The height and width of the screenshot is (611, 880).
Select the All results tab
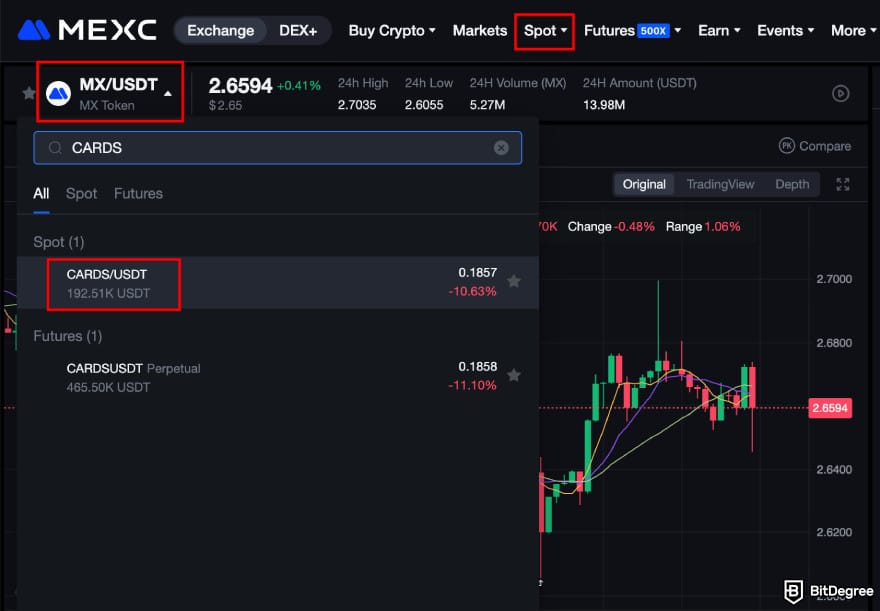coord(41,194)
